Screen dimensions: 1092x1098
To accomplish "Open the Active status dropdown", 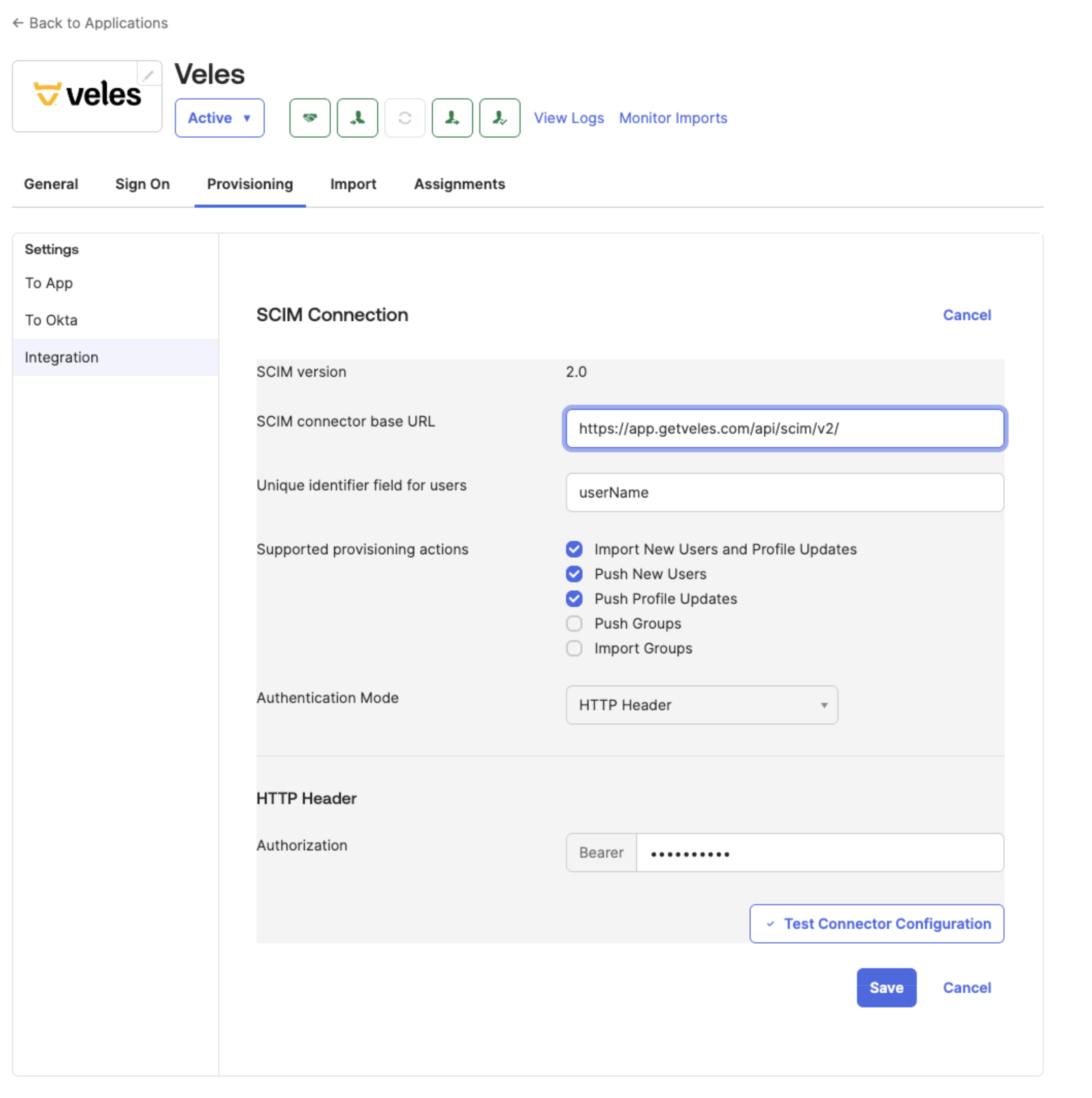I will pyautogui.click(x=219, y=118).
